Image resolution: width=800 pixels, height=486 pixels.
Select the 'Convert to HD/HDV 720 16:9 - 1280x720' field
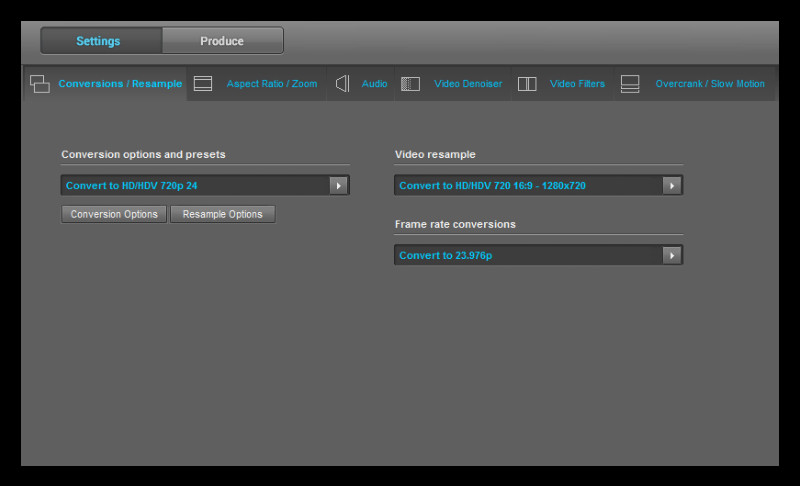(538, 186)
